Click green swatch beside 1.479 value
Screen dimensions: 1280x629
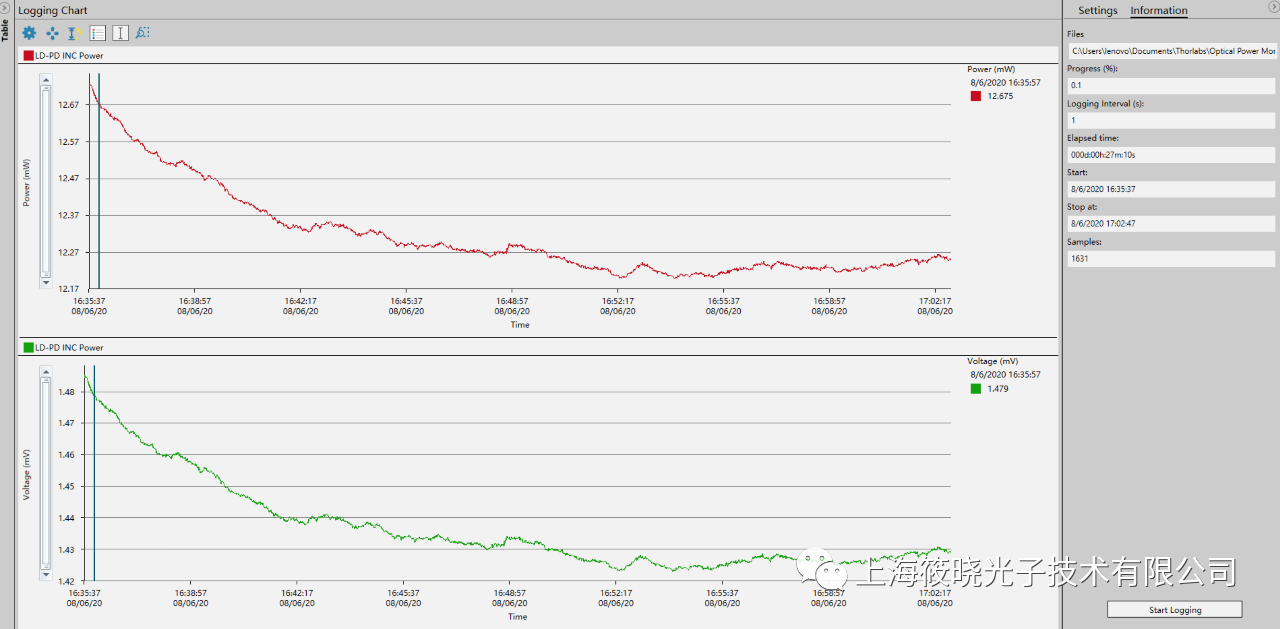coord(976,389)
